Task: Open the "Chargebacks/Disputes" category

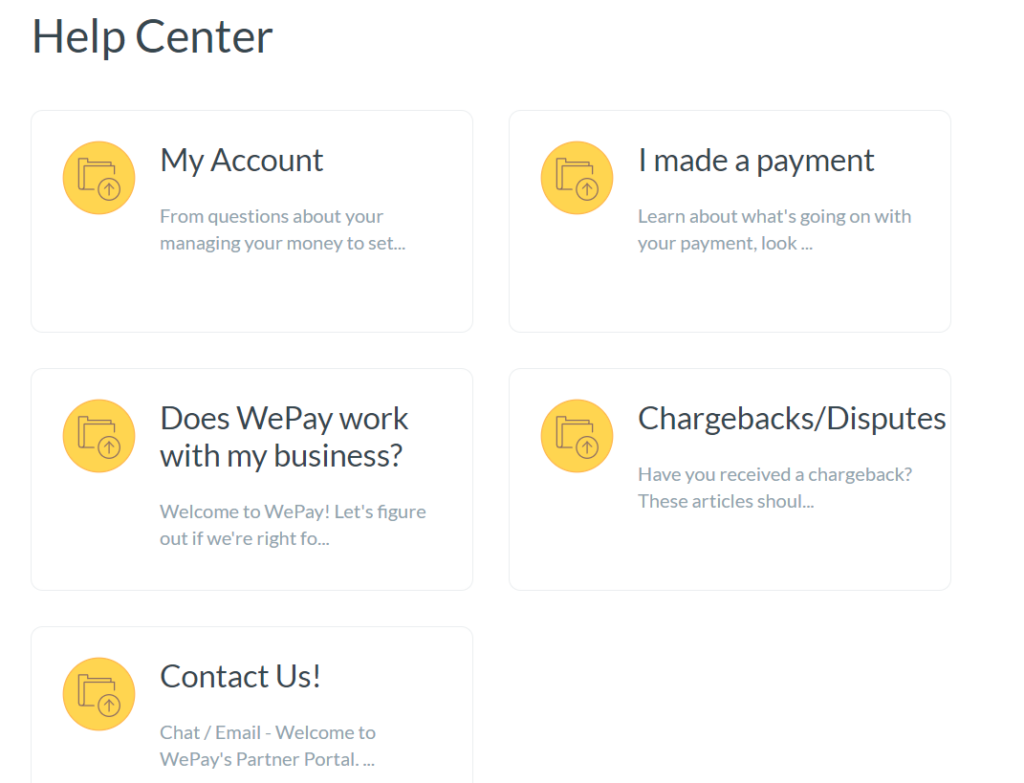Action: point(791,418)
